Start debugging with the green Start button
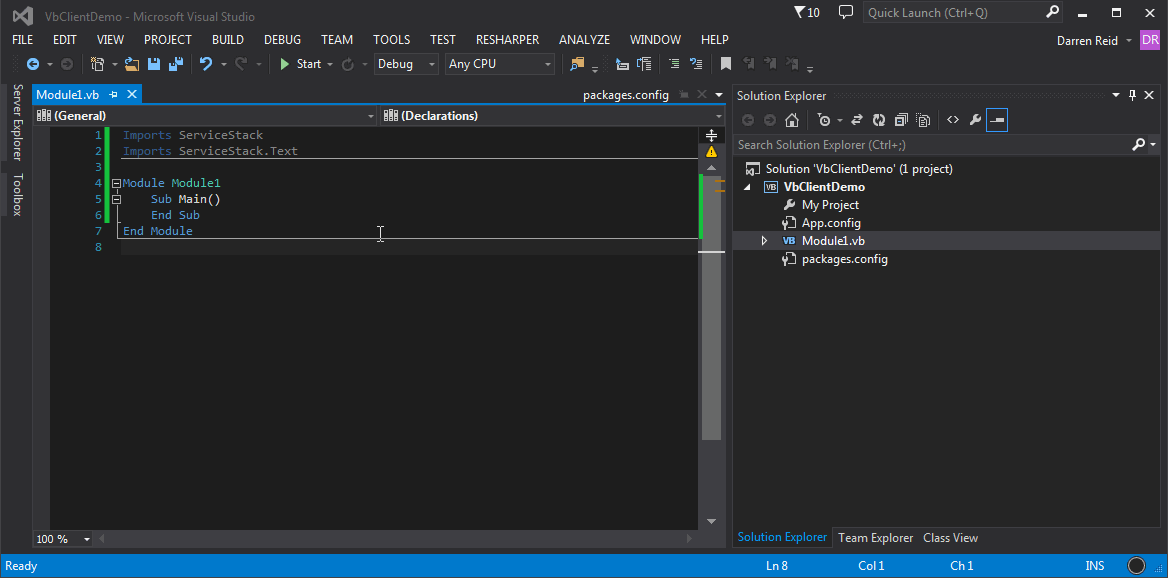Image resolution: width=1168 pixels, height=578 pixels. point(301,64)
